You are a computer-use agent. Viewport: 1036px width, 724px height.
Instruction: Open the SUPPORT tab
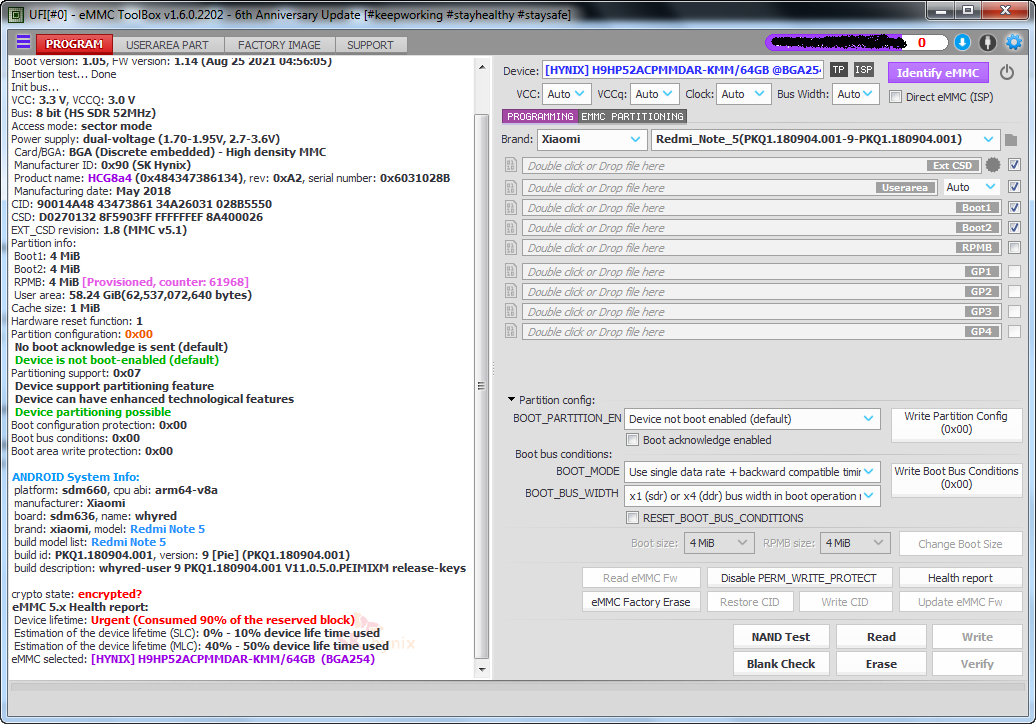coord(370,45)
